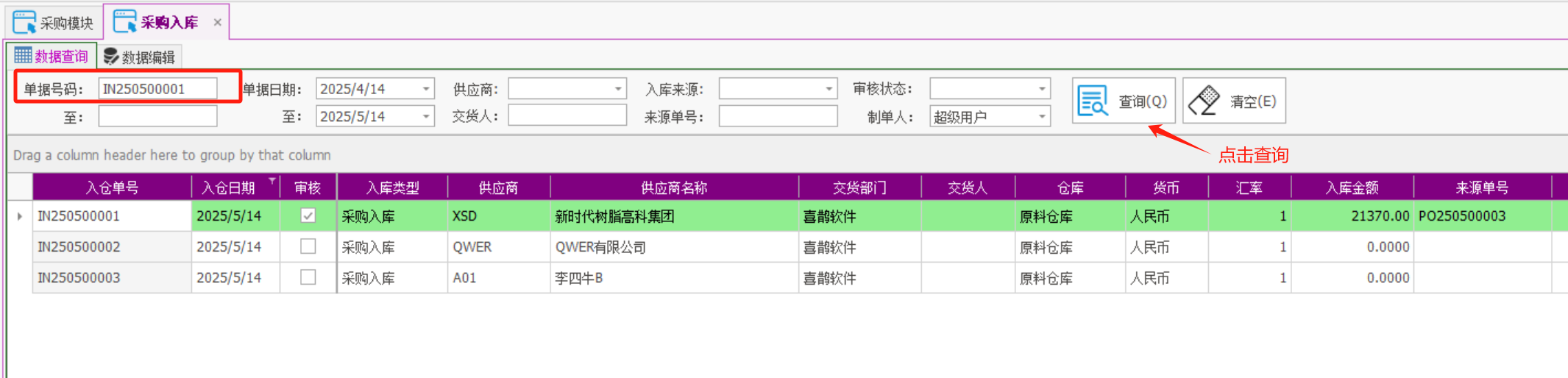Viewport: 1568px width, 378px height.
Task: Switch to 采购模块 tab
Action: [54, 22]
